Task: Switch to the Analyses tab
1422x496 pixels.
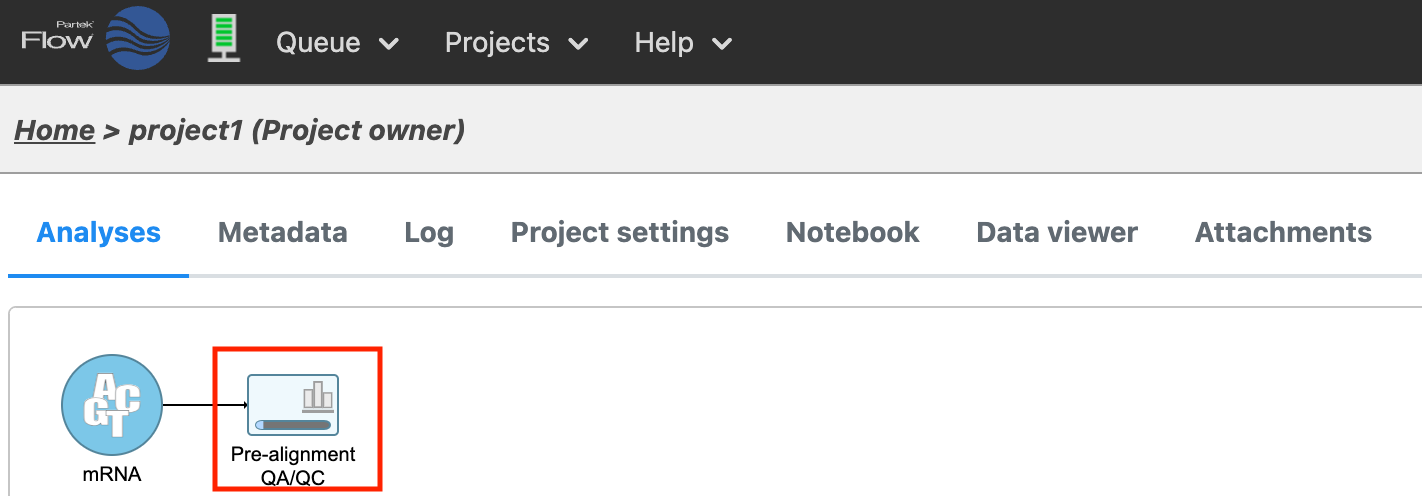Action: pos(98,233)
